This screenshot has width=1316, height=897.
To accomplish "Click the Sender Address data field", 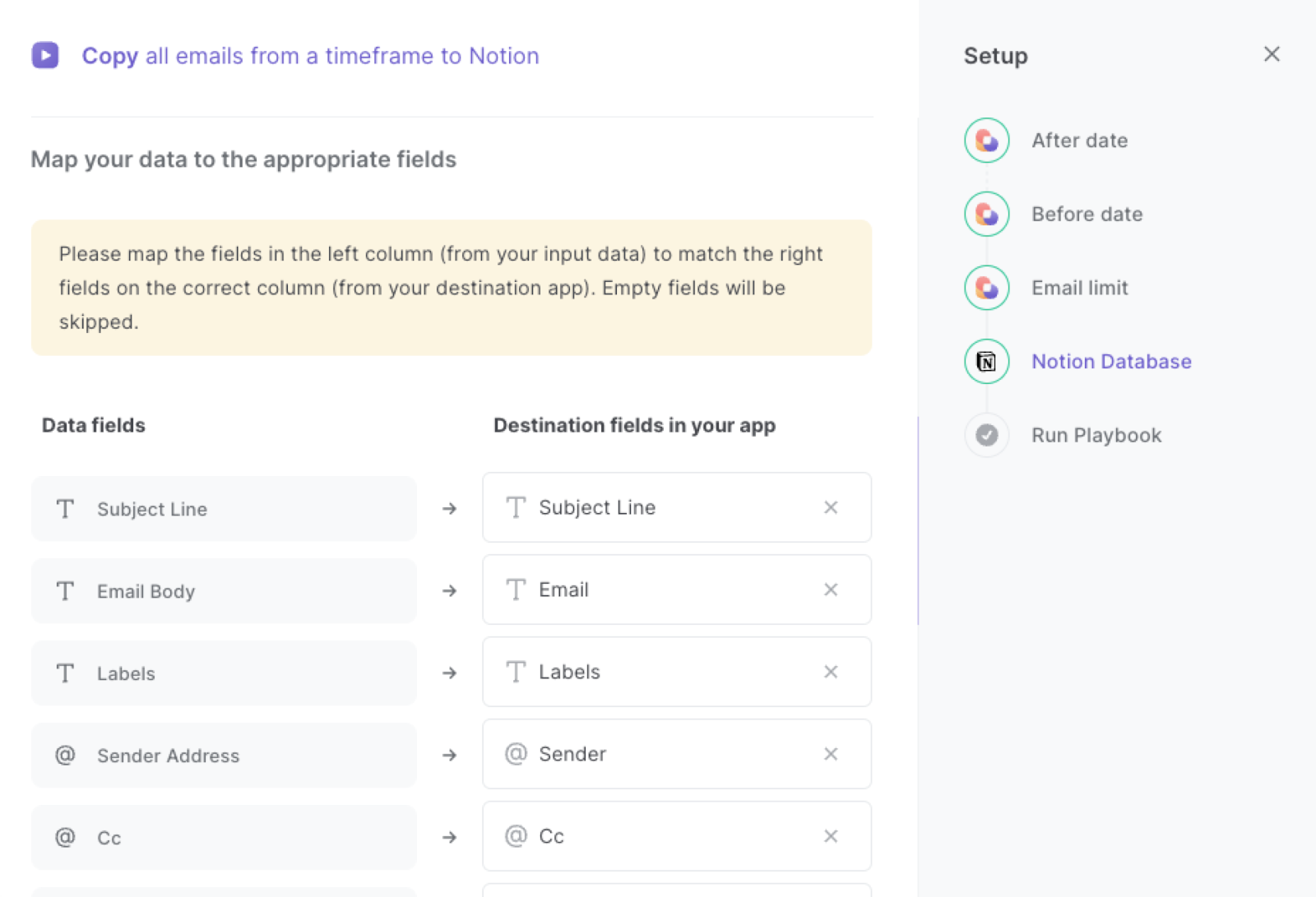I will point(224,756).
